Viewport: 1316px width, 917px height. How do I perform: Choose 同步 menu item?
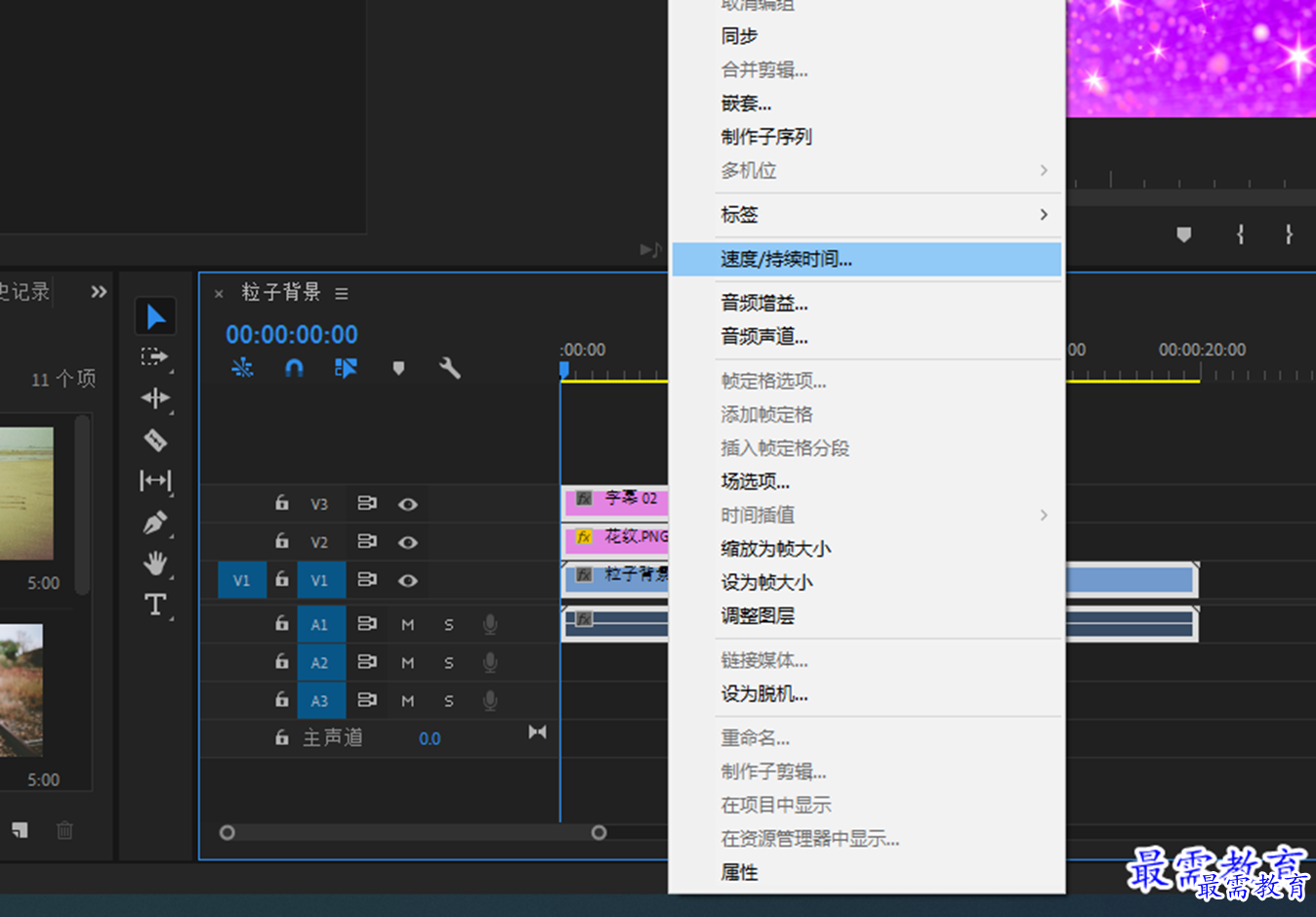pos(867,36)
